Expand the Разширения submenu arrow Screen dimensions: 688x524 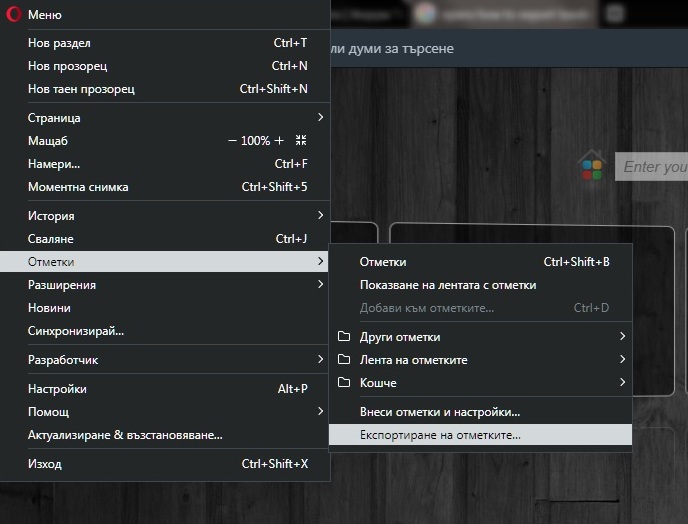pyautogui.click(x=320, y=285)
